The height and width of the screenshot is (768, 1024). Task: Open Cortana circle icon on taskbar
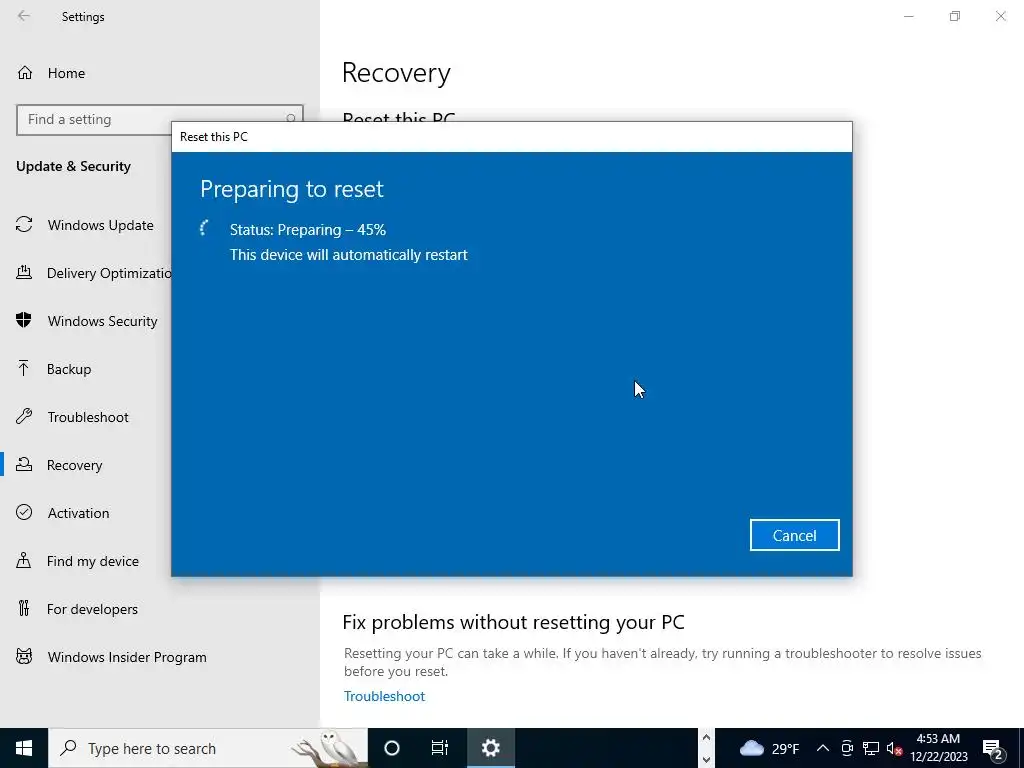(392, 748)
